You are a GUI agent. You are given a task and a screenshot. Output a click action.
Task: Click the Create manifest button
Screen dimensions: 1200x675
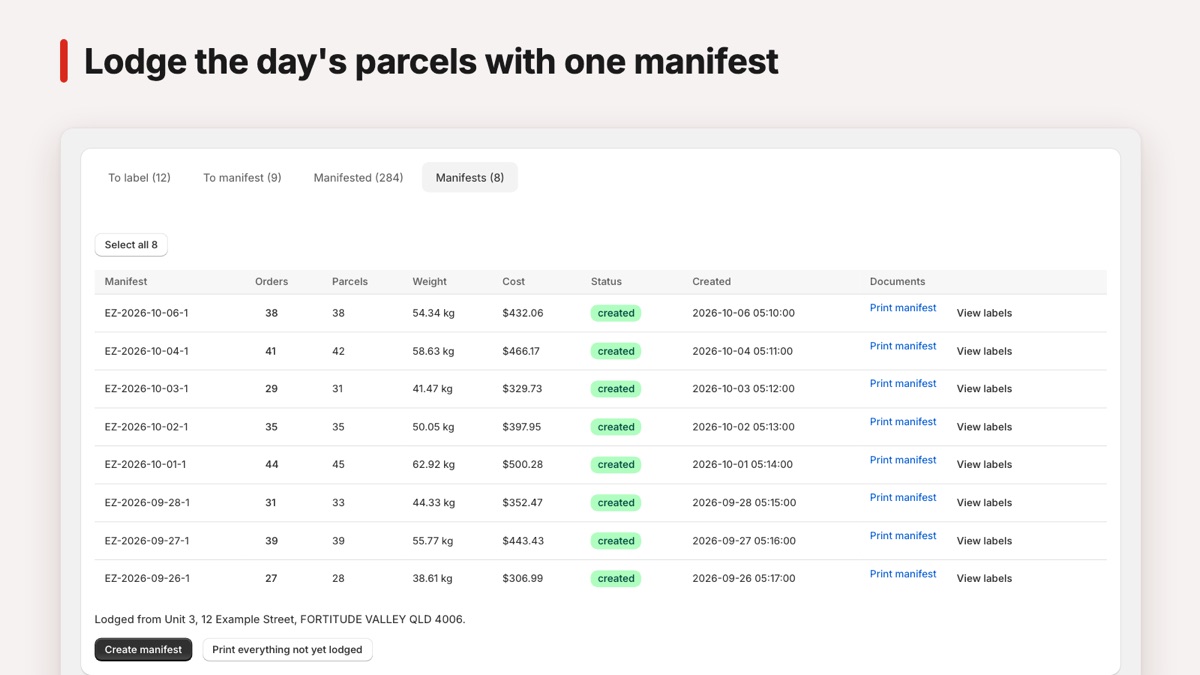(143, 650)
